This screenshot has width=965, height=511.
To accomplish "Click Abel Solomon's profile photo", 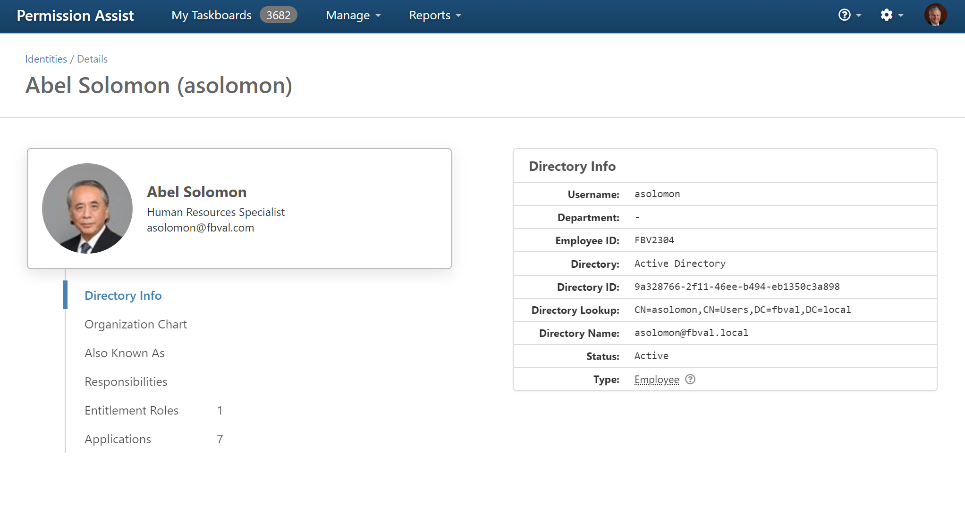I will [x=87, y=208].
